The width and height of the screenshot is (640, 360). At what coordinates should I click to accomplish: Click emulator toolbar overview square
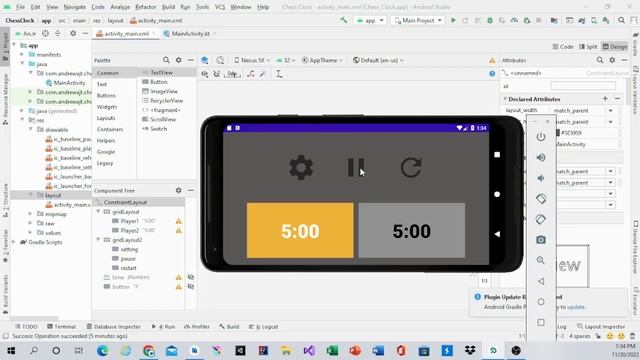point(541,322)
